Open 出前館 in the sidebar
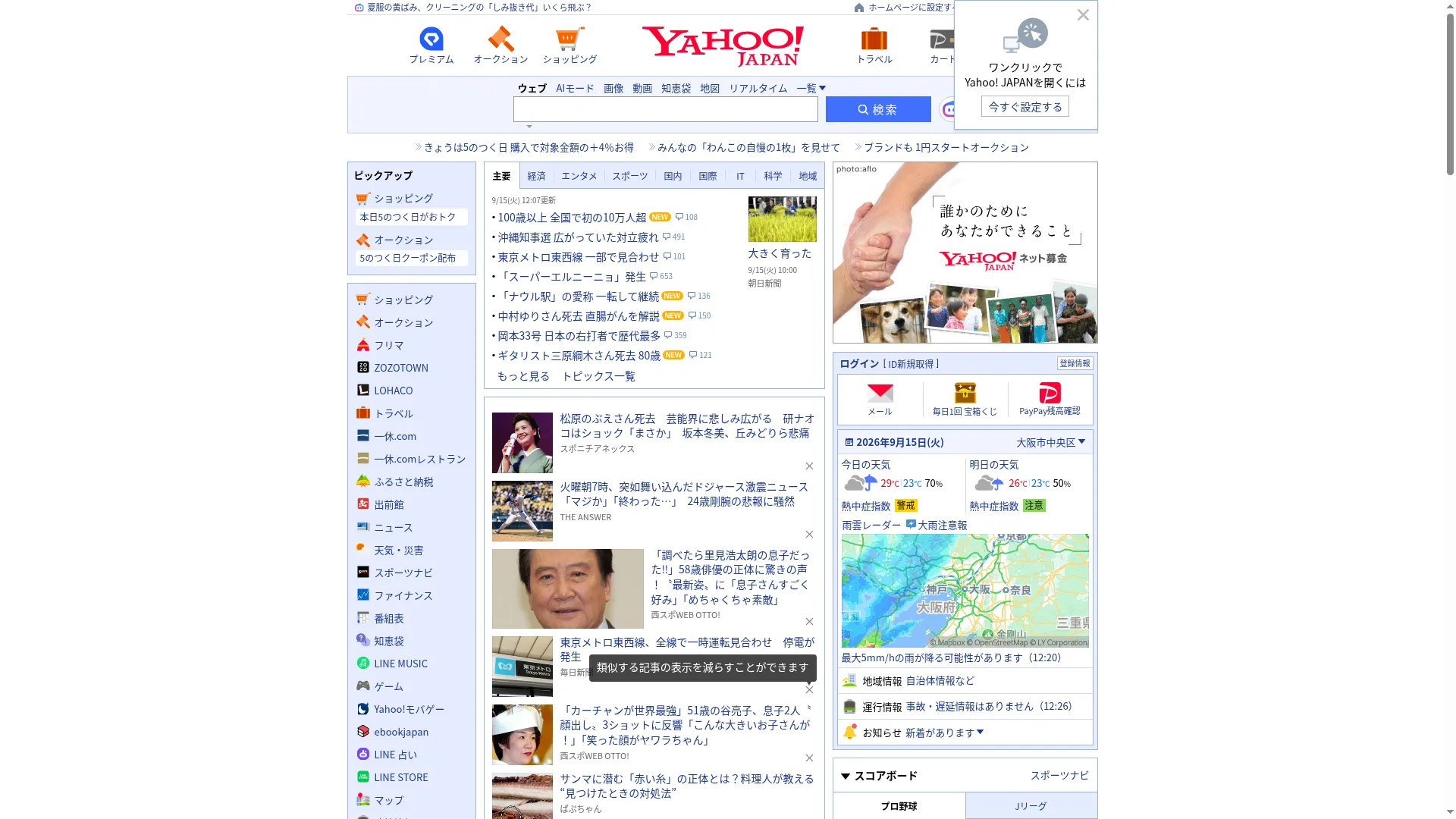1456x819 pixels. tap(388, 504)
